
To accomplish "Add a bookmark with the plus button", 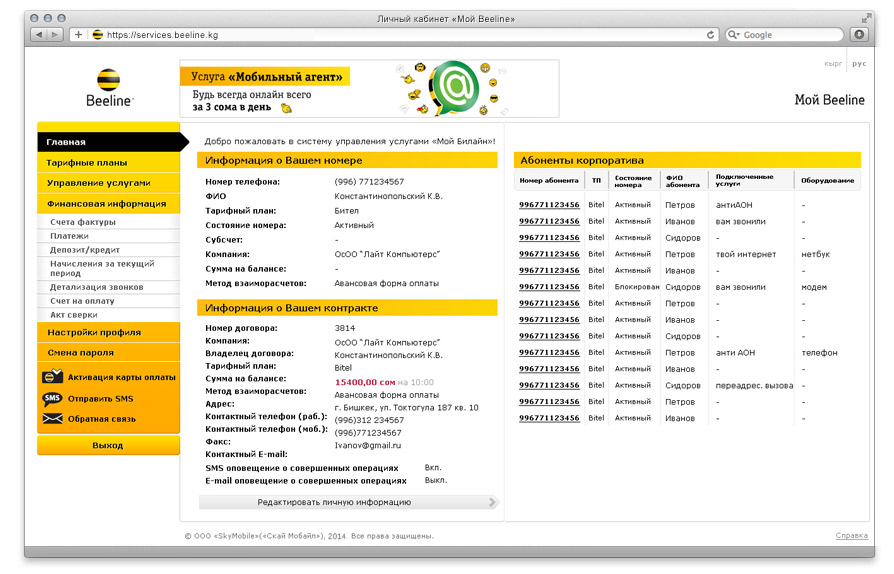I will coord(78,35).
